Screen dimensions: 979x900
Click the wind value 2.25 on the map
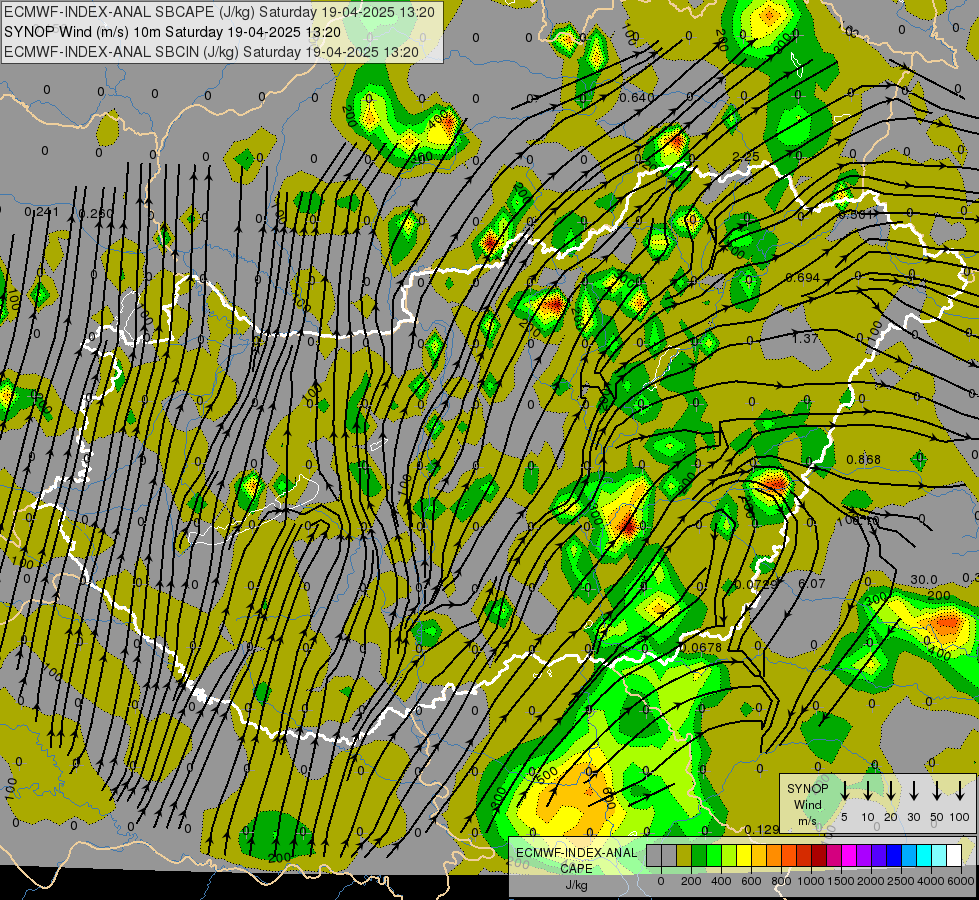pyautogui.click(x=745, y=156)
